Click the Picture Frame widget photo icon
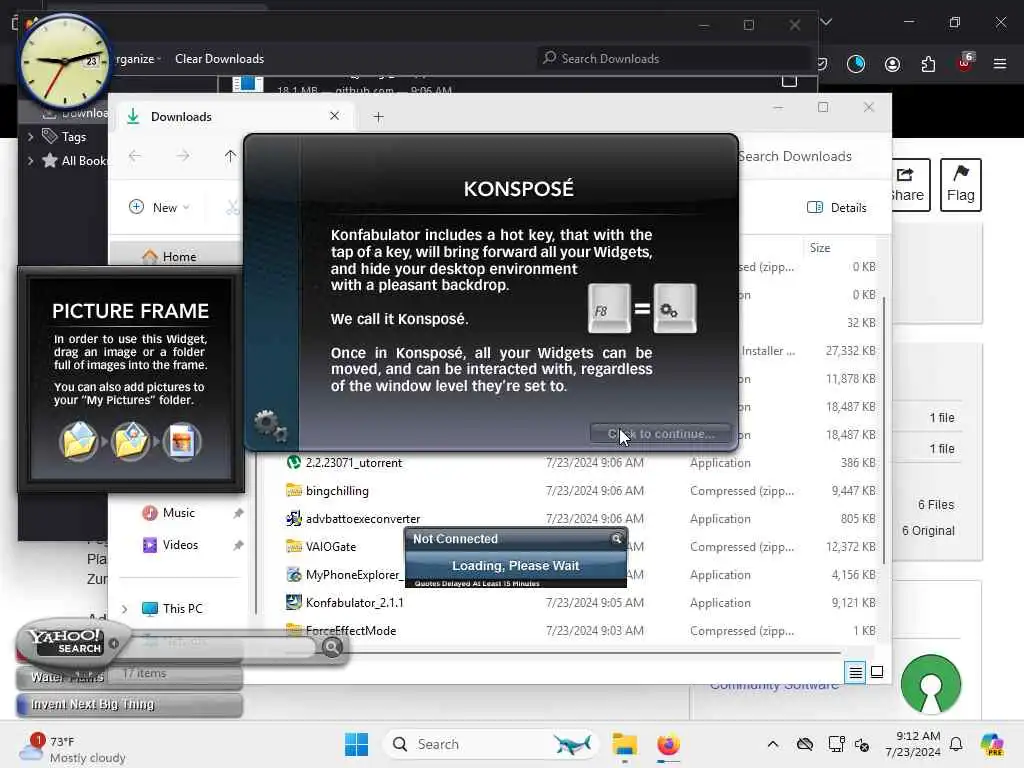This screenshot has width=1024, height=768. tap(182, 442)
